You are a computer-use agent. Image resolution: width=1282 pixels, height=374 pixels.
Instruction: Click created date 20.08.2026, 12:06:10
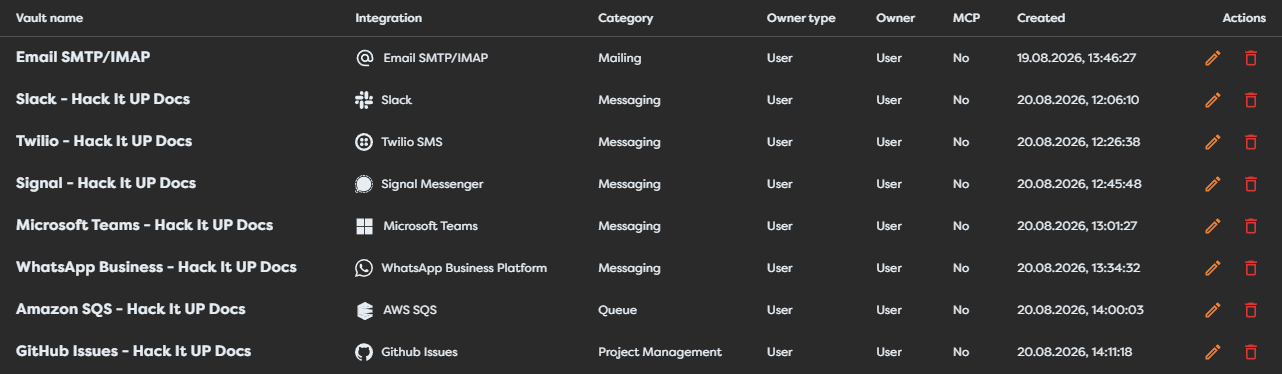tap(1078, 100)
